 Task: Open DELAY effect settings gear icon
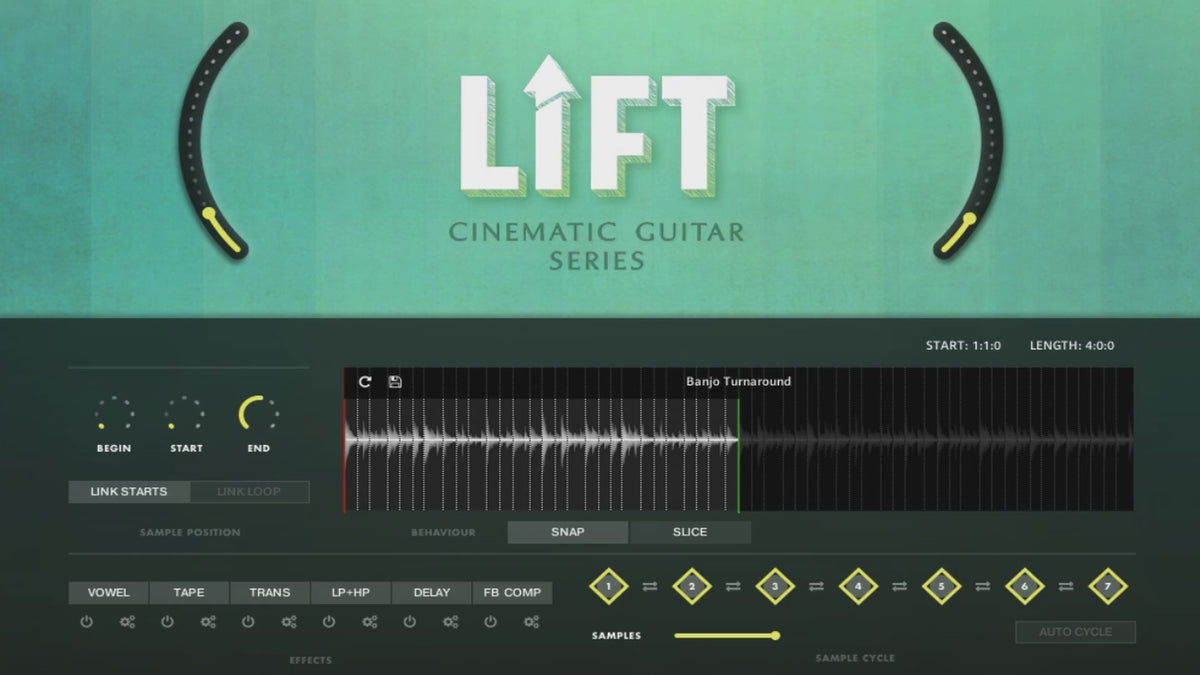click(450, 622)
